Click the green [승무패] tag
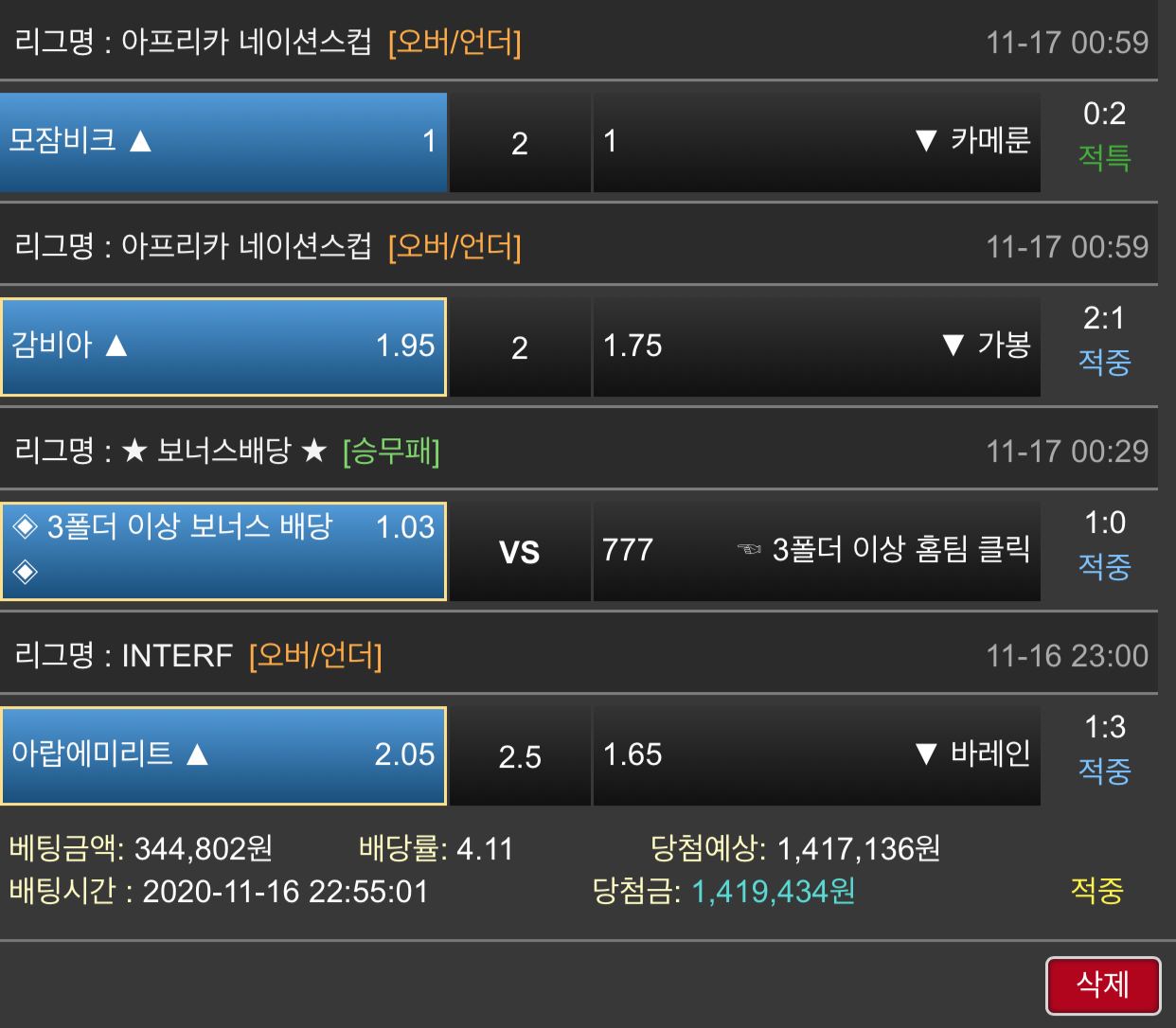 [x=391, y=451]
